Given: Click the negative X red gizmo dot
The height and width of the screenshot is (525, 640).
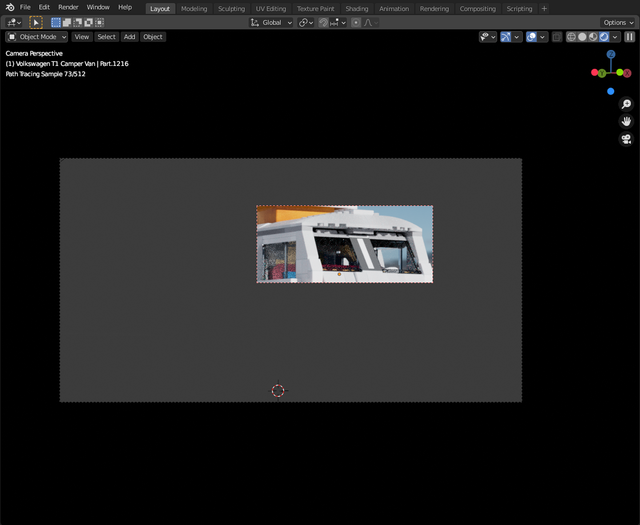Looking at the screenshot, I should [594, 72].
